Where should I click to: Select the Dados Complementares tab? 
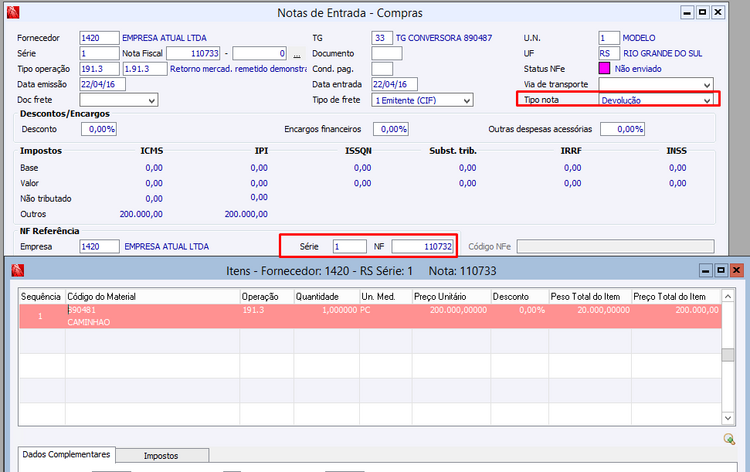(67, 455)
